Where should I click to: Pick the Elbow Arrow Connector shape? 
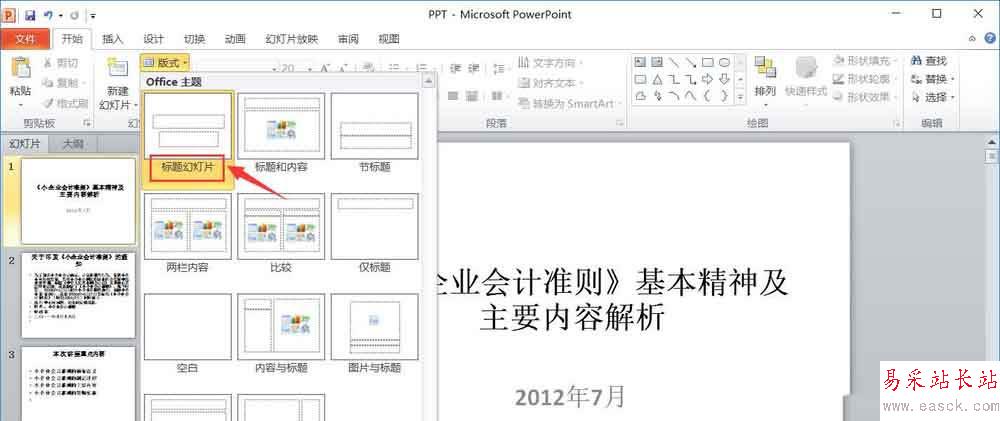(x=691, y=80)
